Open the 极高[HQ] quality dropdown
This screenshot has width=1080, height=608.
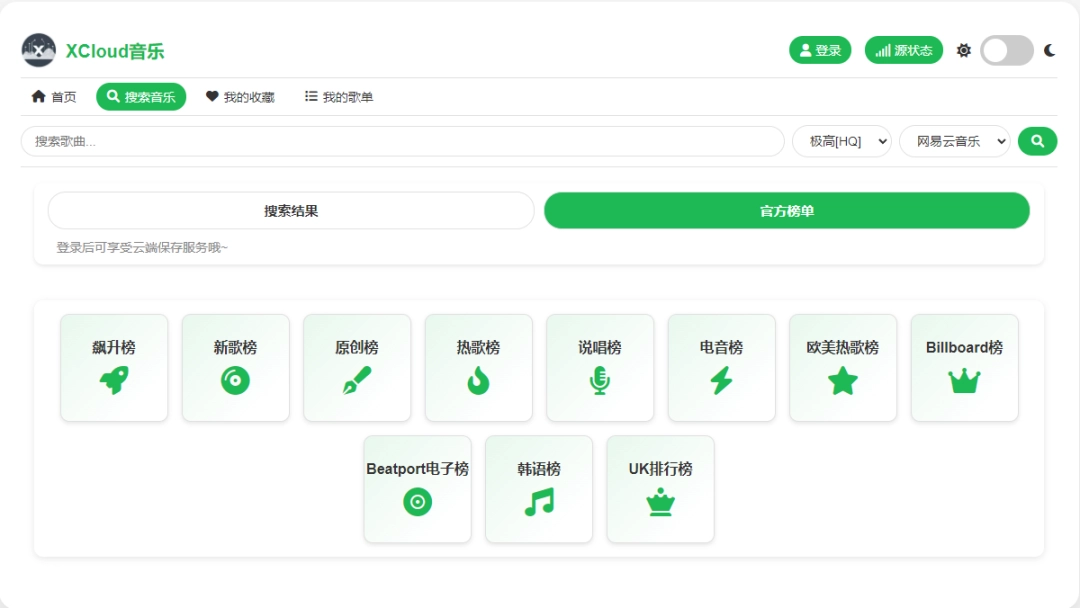click(x=843, y=141)
